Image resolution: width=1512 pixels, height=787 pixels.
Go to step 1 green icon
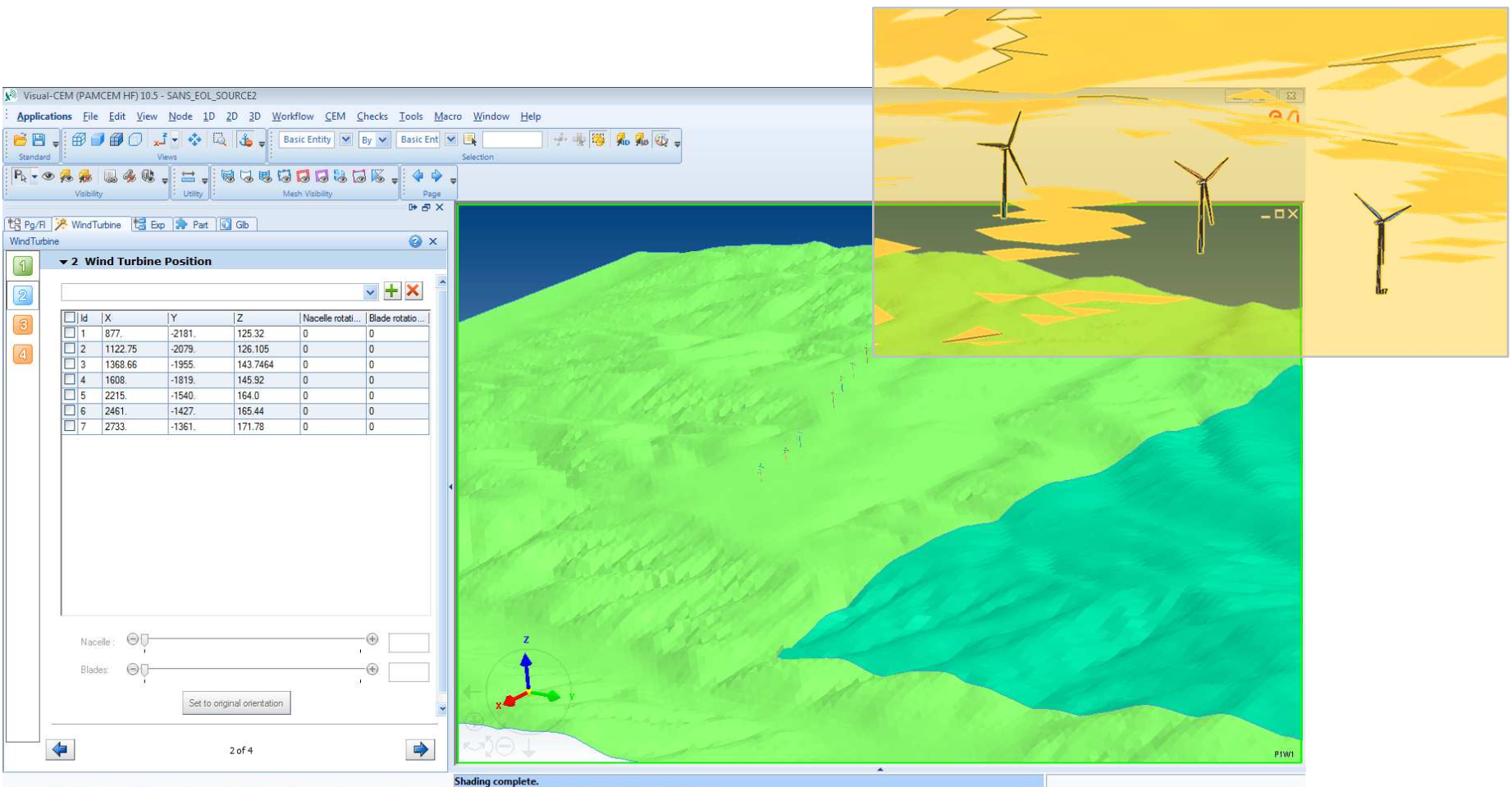point(23,265)
